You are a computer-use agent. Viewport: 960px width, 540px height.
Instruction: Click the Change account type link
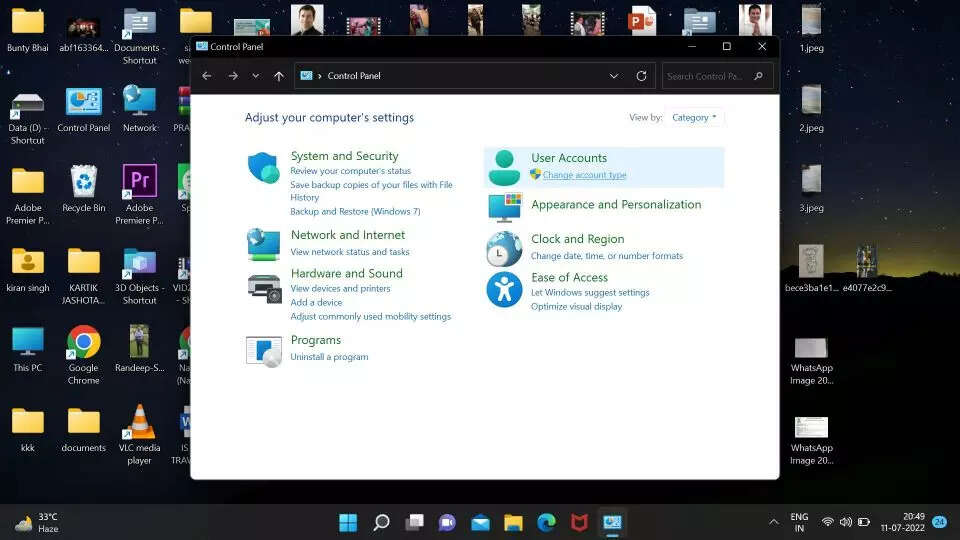click(584, 176)
